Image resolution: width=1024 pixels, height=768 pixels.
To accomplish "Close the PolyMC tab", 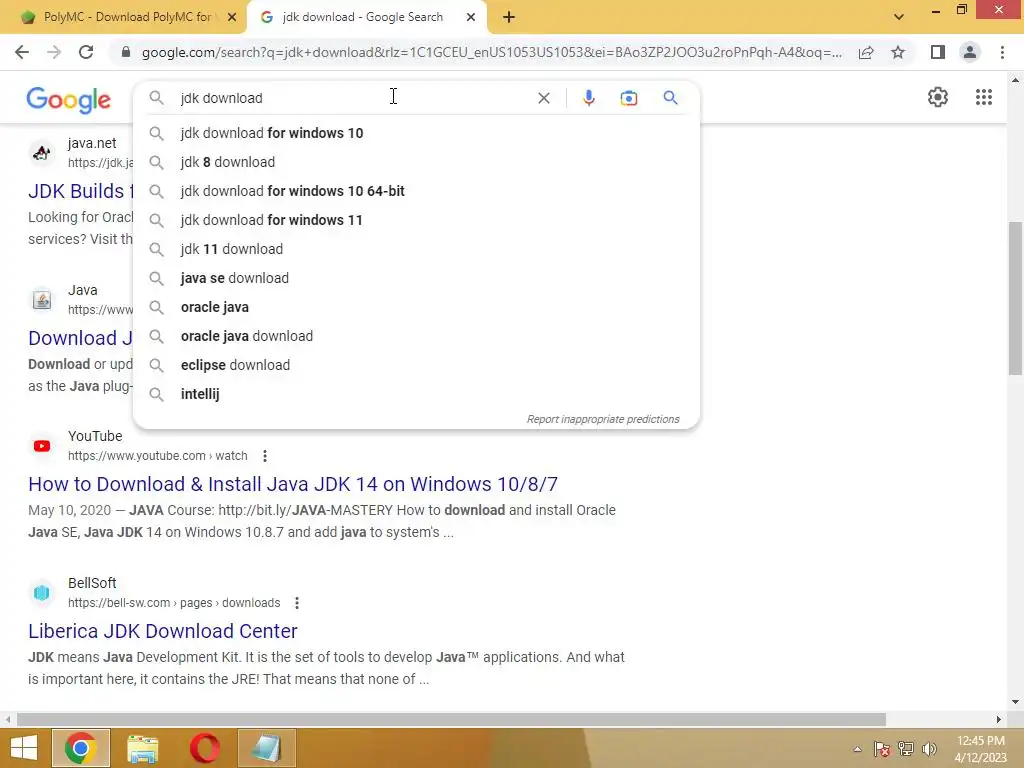I will (232, 17).
